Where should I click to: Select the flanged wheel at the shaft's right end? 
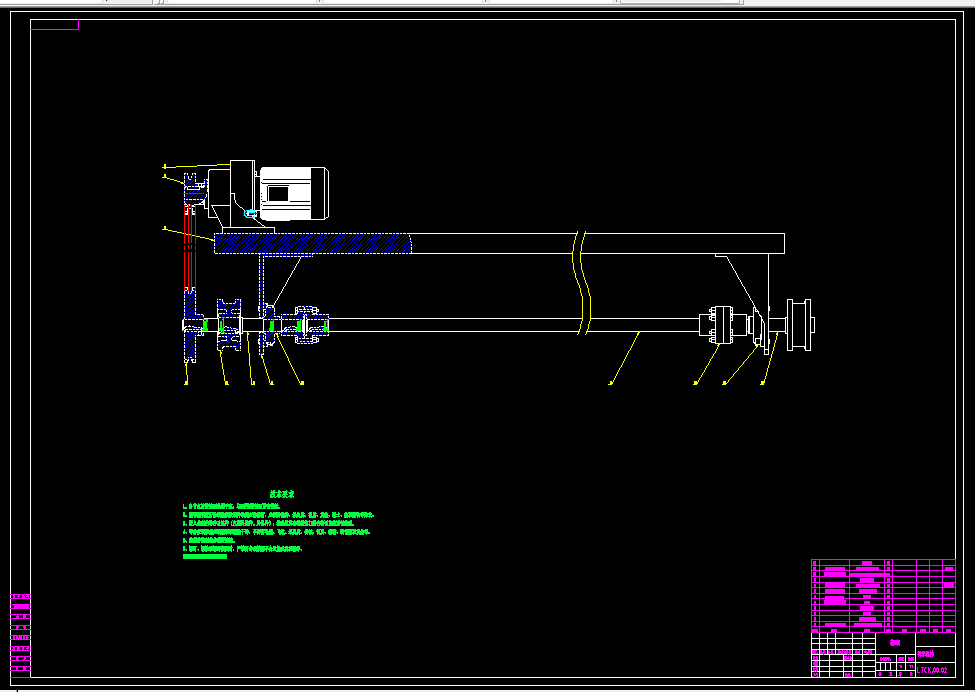(x=800, y=325)
